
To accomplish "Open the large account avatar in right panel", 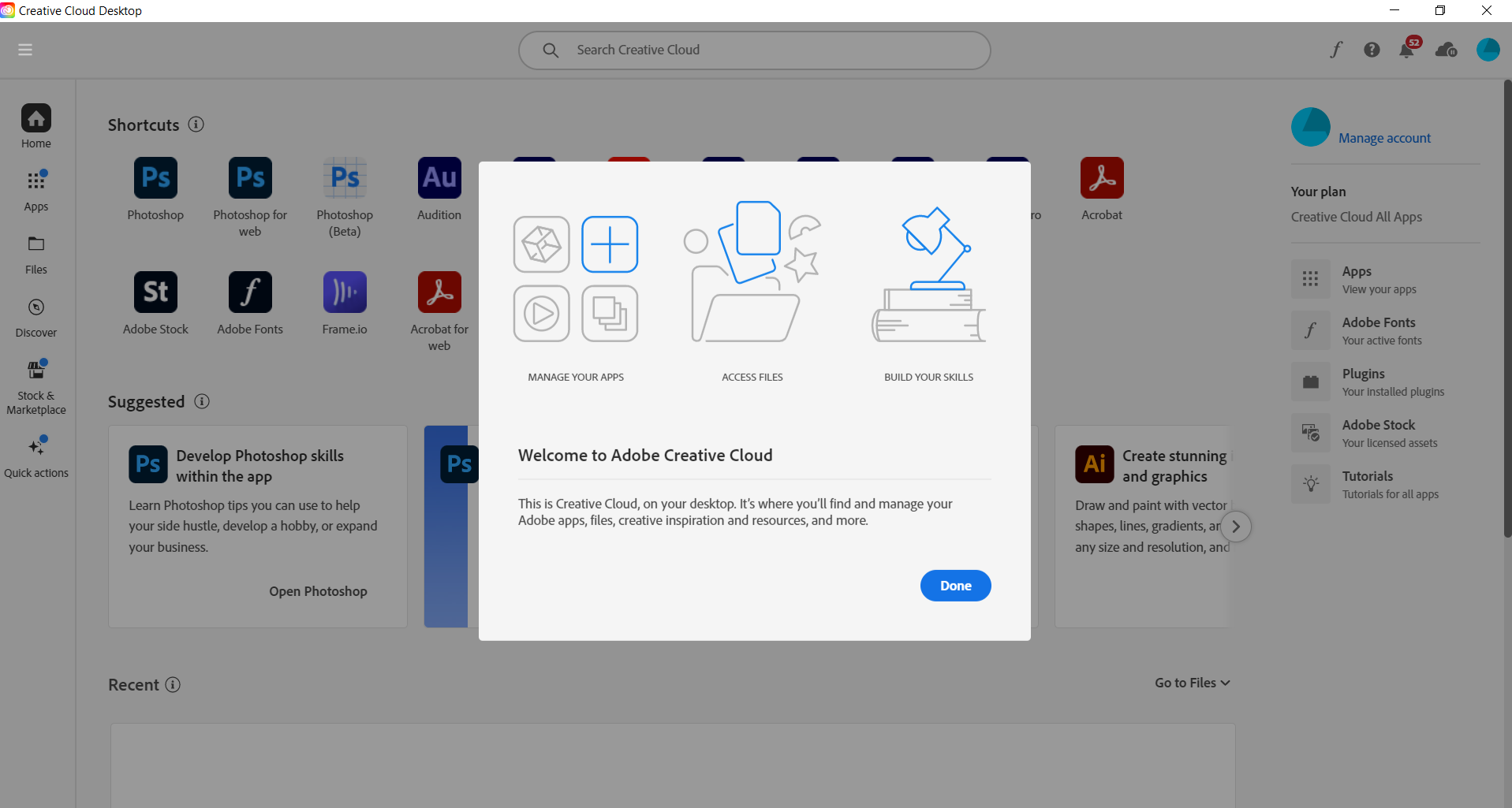I will pos(1311,127).
